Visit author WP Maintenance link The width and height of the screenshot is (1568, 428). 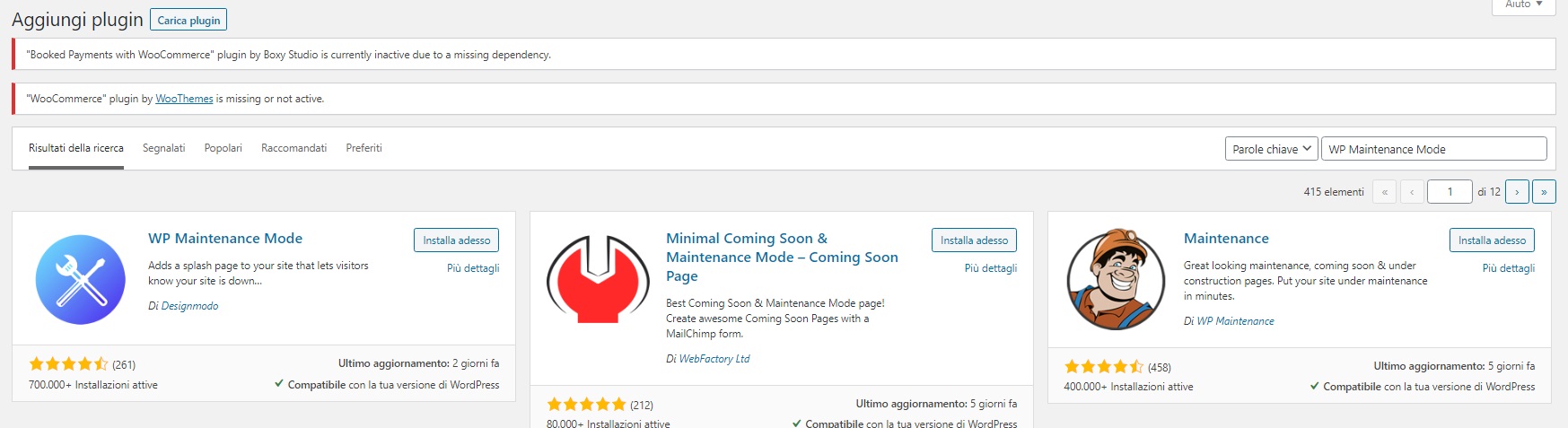(1235, 321)
